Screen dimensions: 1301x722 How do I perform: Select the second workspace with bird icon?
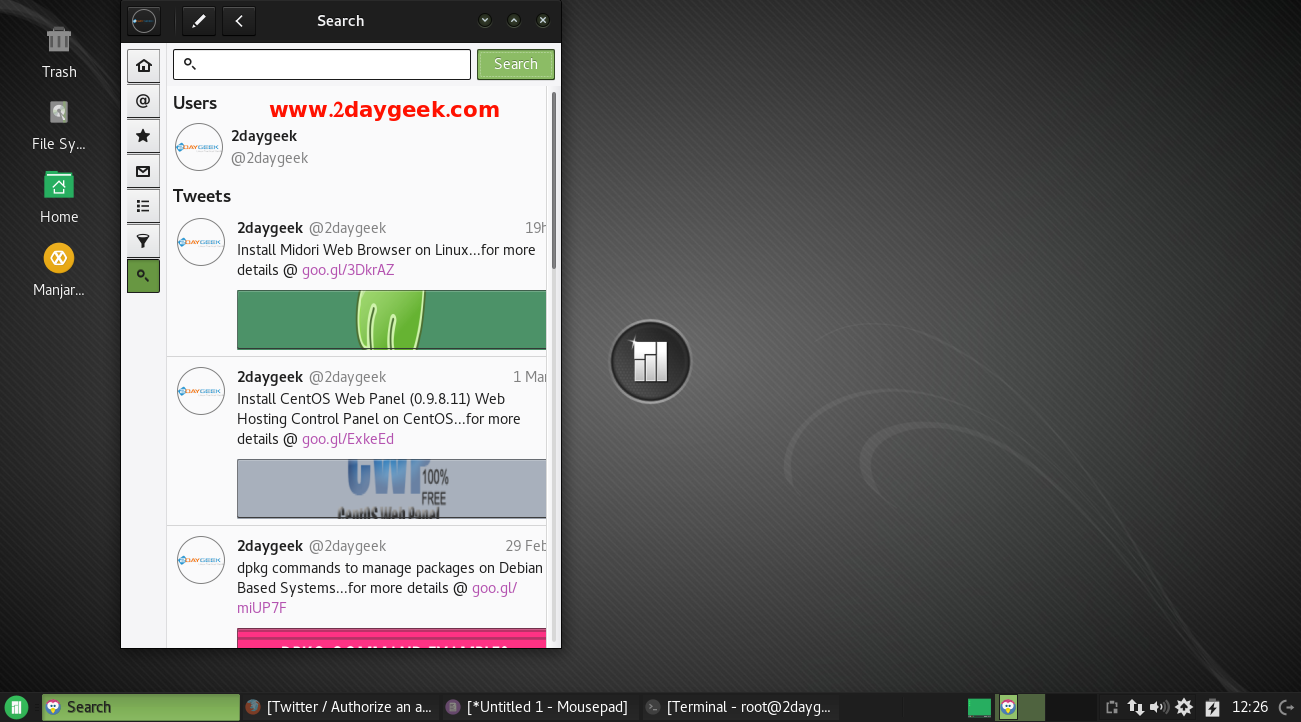pos(1021,707)
